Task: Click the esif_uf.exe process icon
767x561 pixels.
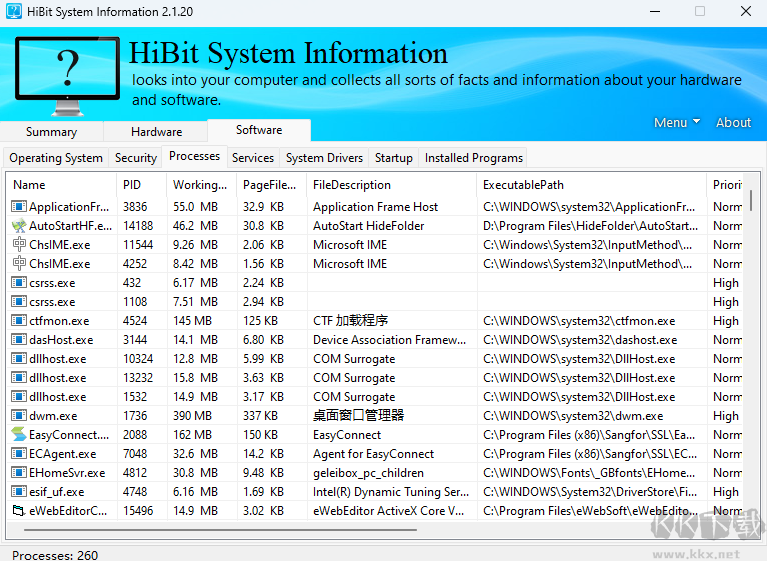Action: pyautogui.click(x=19, y=492)
